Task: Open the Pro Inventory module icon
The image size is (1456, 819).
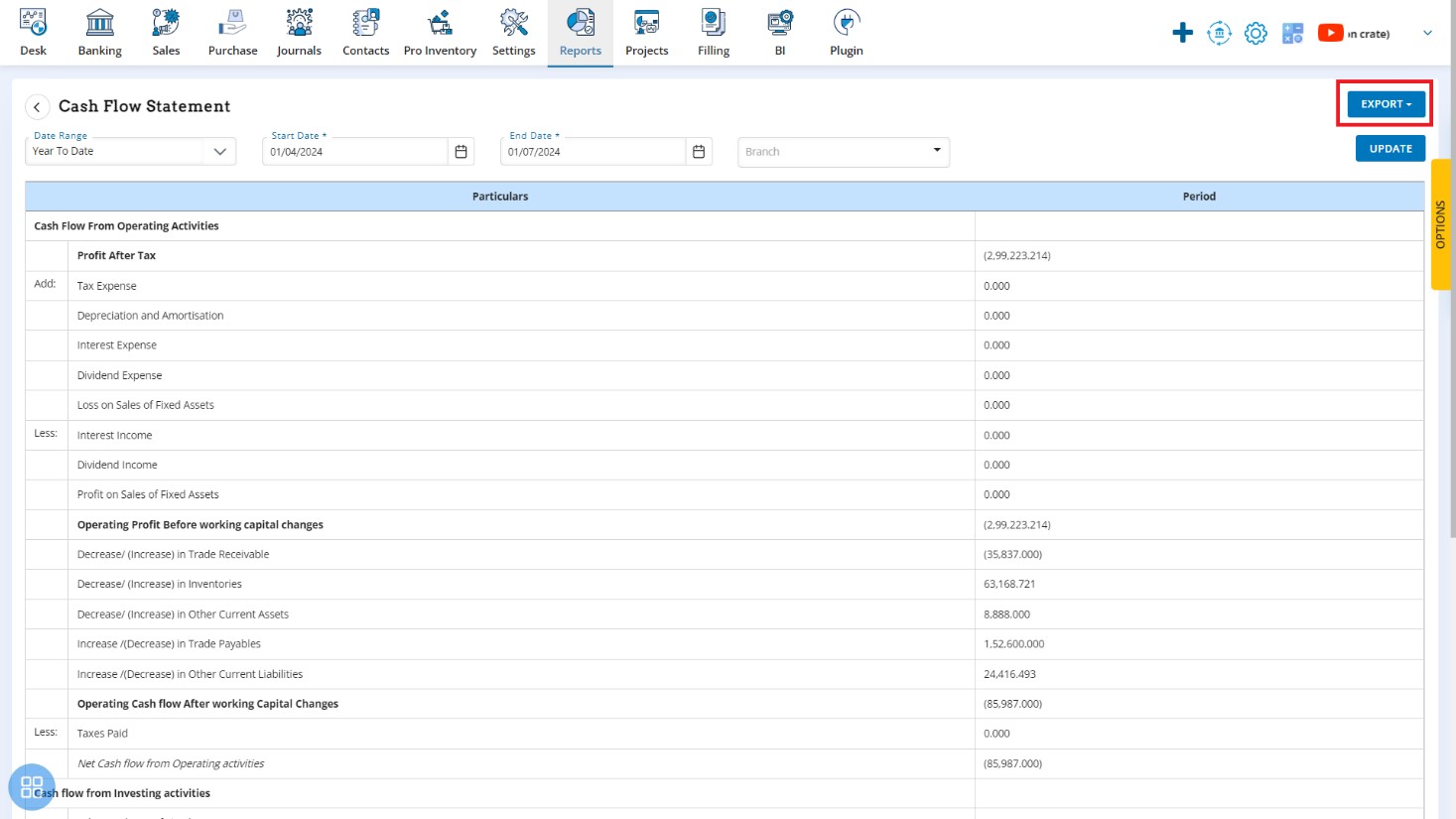Action: click(x=440, y=22)
